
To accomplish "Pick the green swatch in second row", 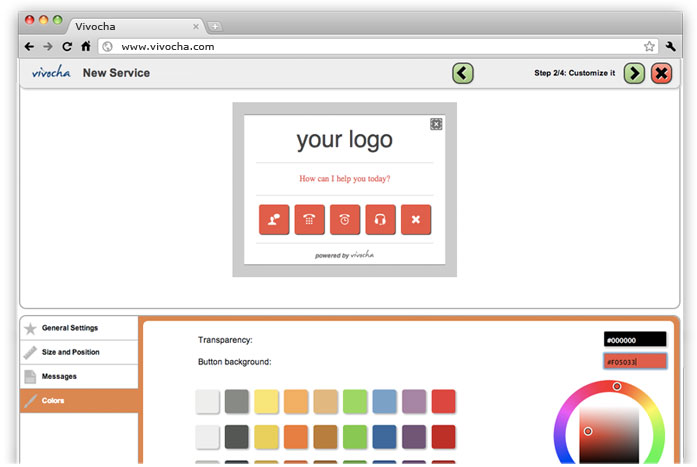I will [355, 437].
